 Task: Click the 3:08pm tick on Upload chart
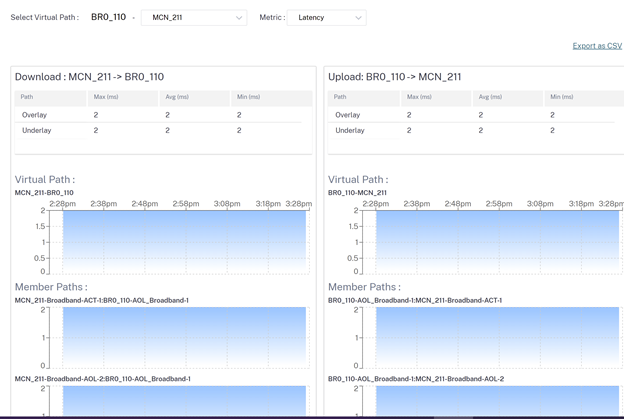pos(540,204)
